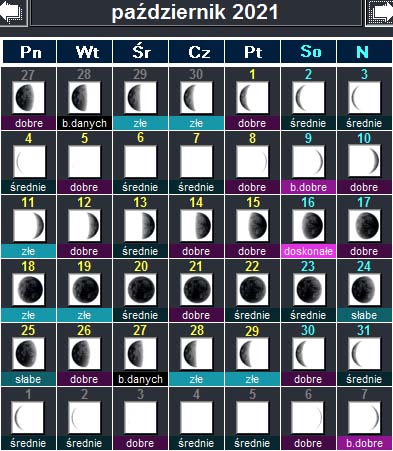The height and width of the screenshot is (451, 393).
Task: Open moon image for greyed November 1
Action: coord(28,418)
